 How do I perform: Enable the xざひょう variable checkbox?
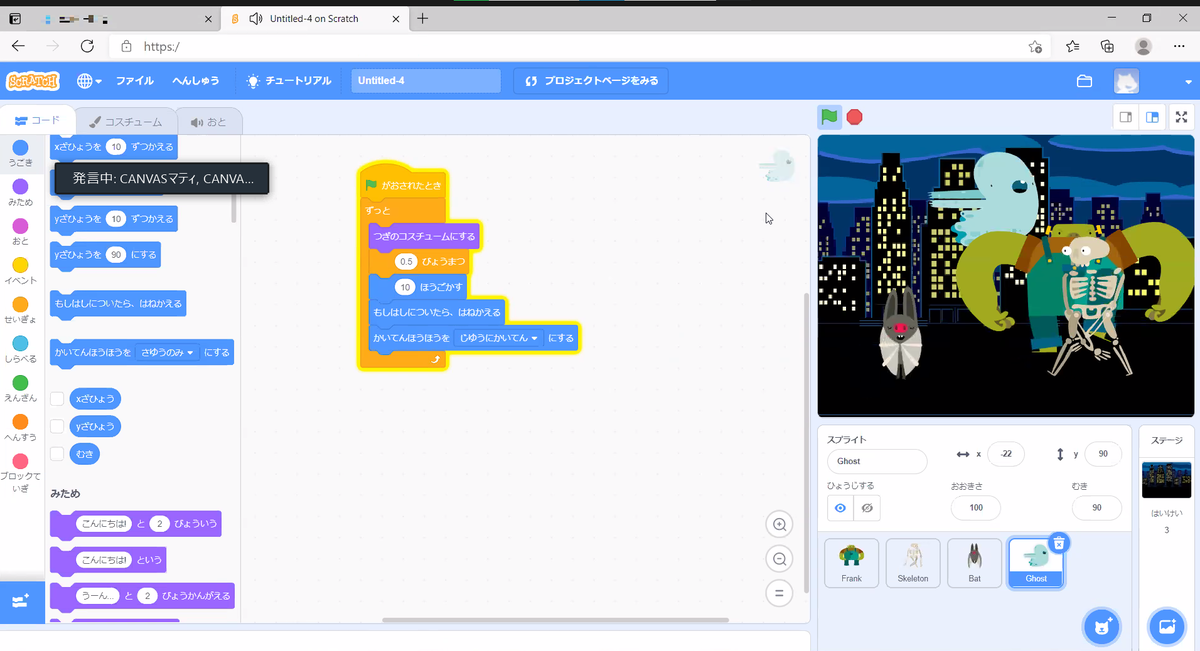click(58, 399)
